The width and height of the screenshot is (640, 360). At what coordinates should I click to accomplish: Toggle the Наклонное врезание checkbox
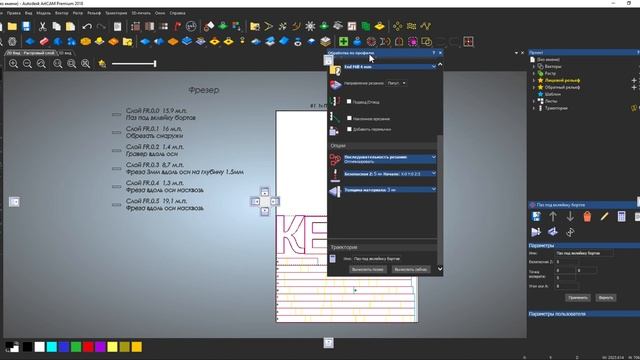(349, 118)
